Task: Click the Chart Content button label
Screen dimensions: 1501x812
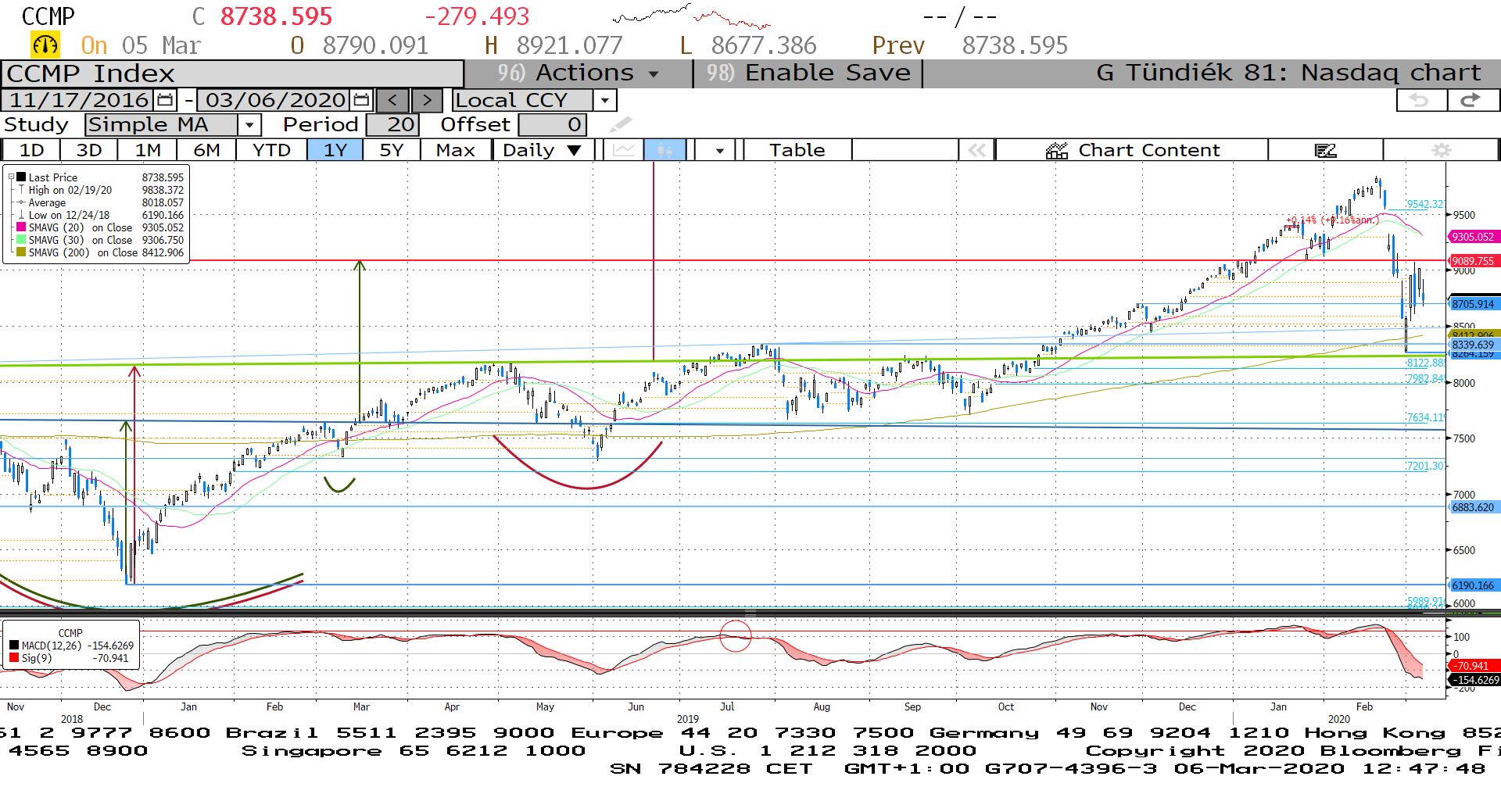Action: tap(1148, 150)
